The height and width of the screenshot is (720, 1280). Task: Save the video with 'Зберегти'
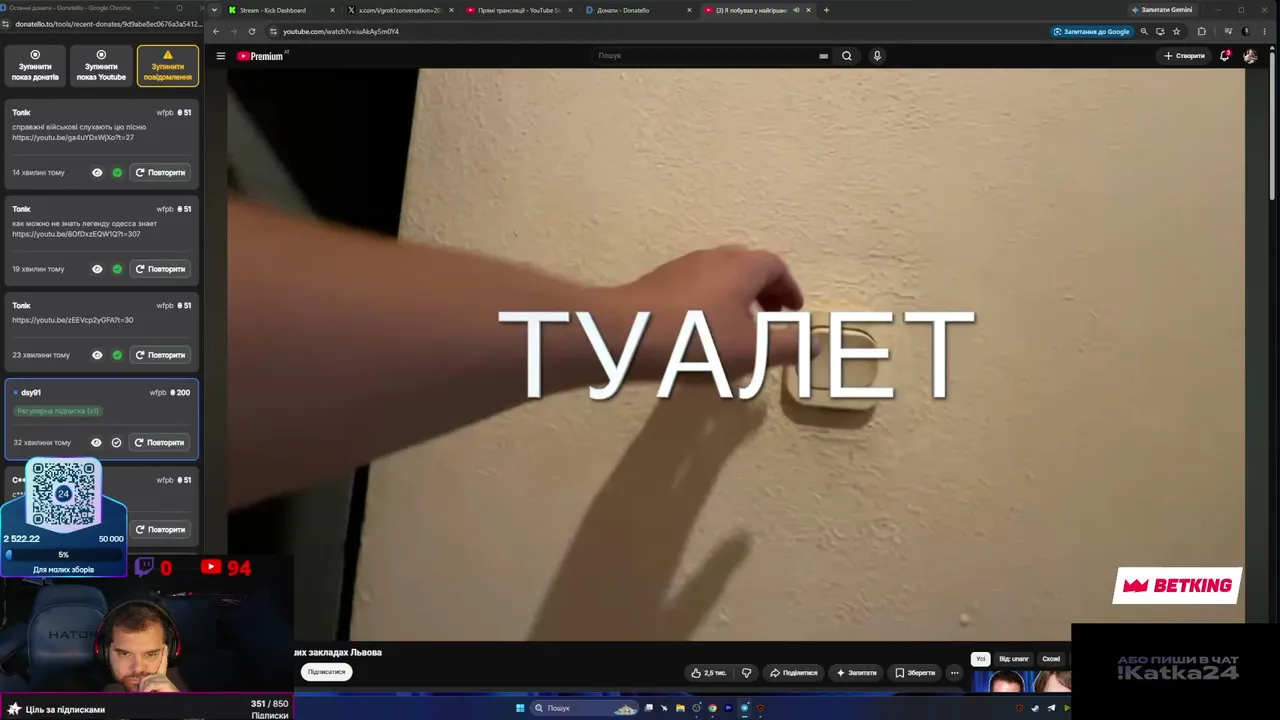[915, 673]
